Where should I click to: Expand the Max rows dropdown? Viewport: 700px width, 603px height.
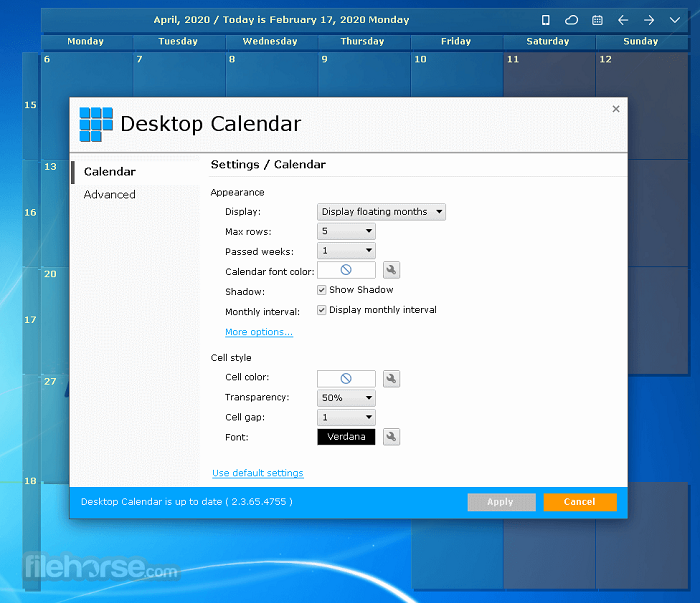coord(346,231)
